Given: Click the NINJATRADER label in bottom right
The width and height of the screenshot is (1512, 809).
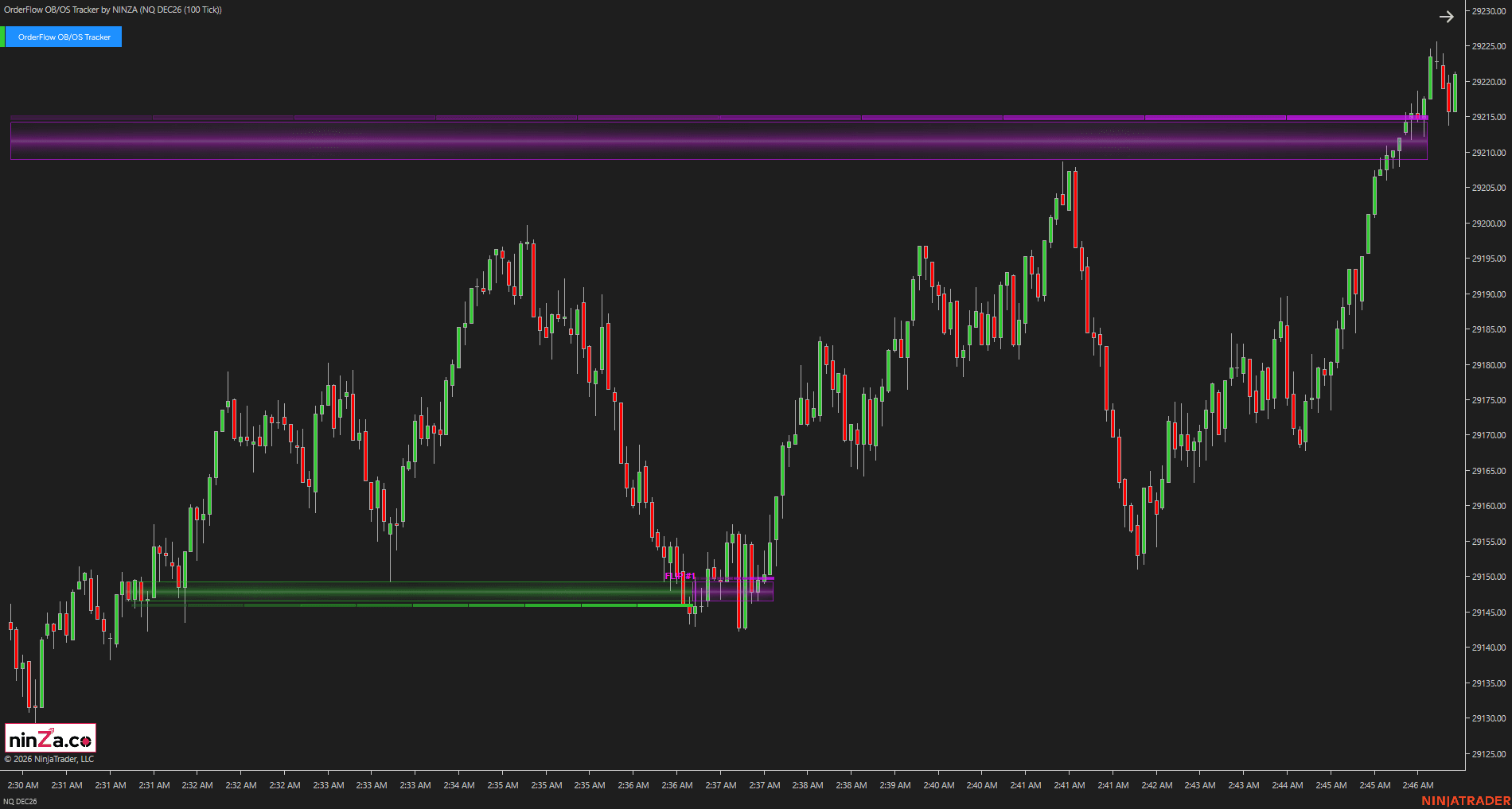Looking at the screenshot, I should click(1466, 800).
